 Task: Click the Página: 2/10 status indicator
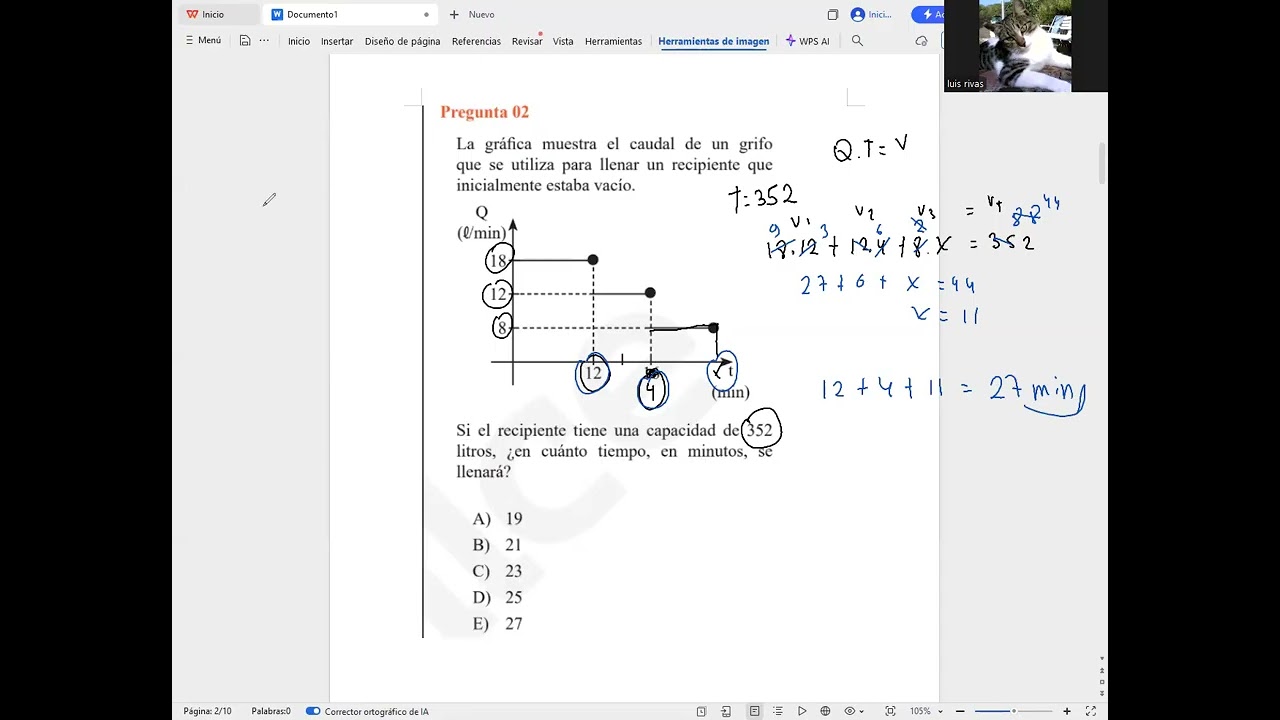[x=207, y=711]
